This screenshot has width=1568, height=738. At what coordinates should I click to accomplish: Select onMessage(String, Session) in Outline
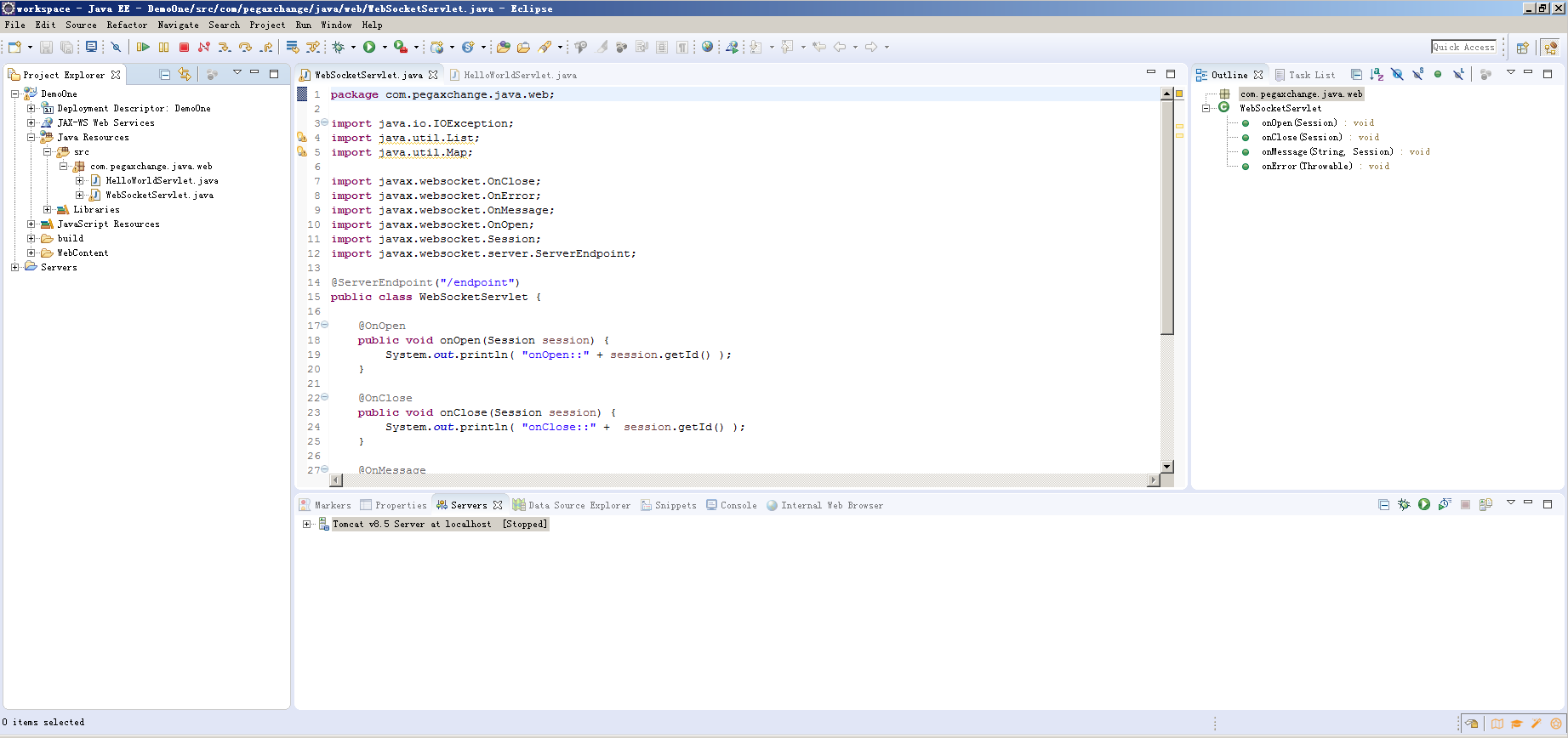pos(1327,151)
